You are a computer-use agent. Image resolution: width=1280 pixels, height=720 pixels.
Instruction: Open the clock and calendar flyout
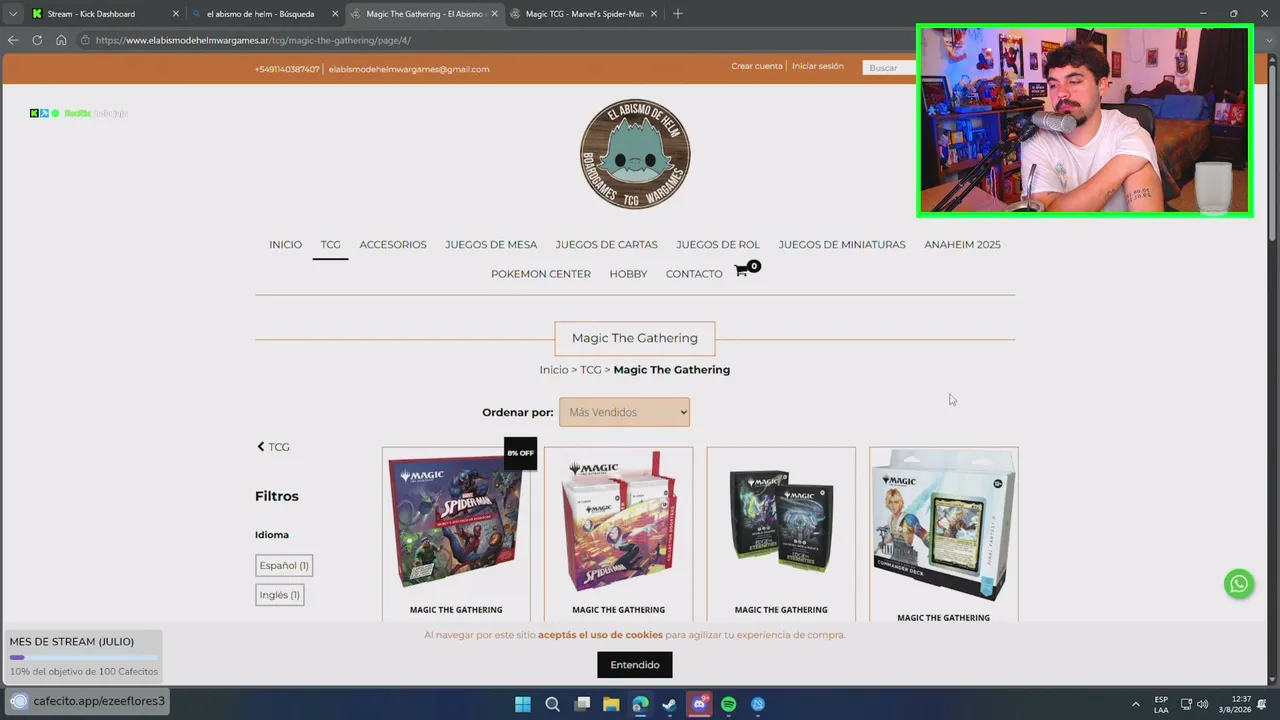pos(1236,704)
